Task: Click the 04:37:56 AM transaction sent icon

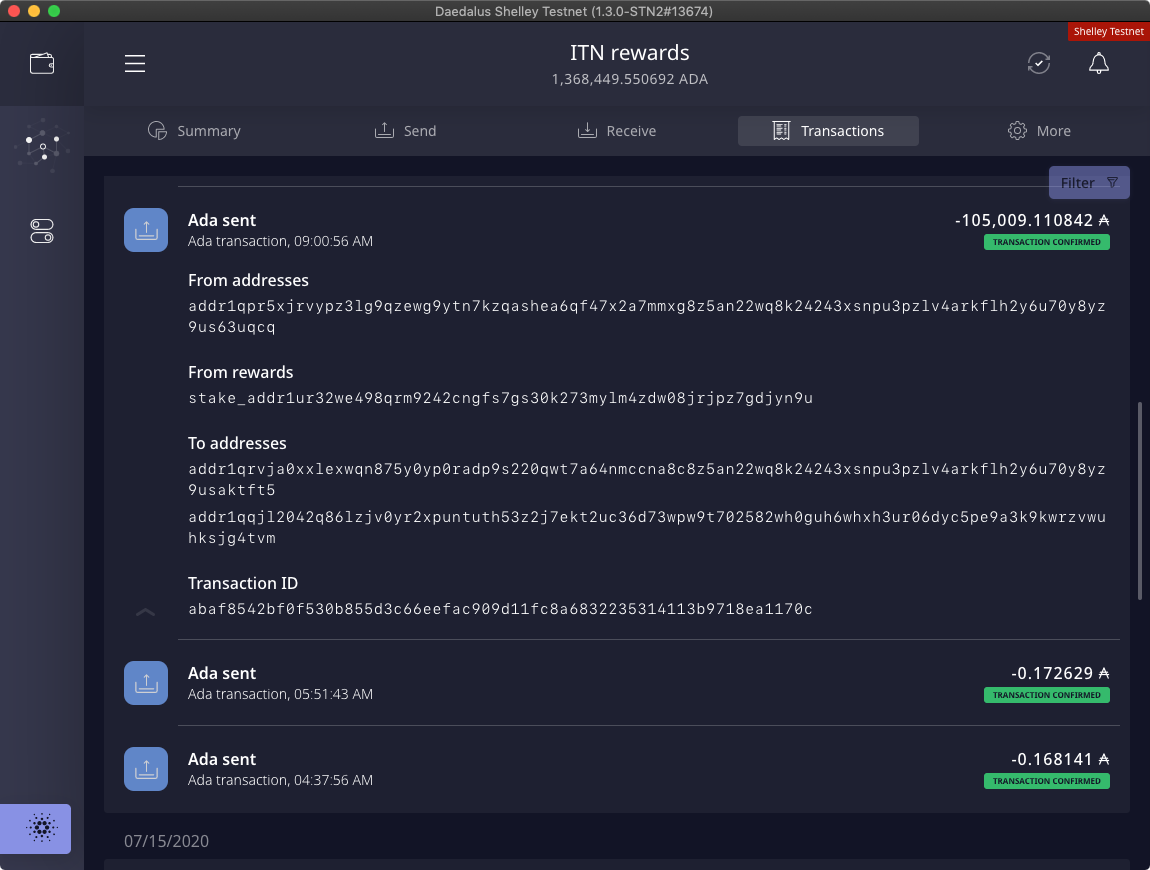Action: 146,769
